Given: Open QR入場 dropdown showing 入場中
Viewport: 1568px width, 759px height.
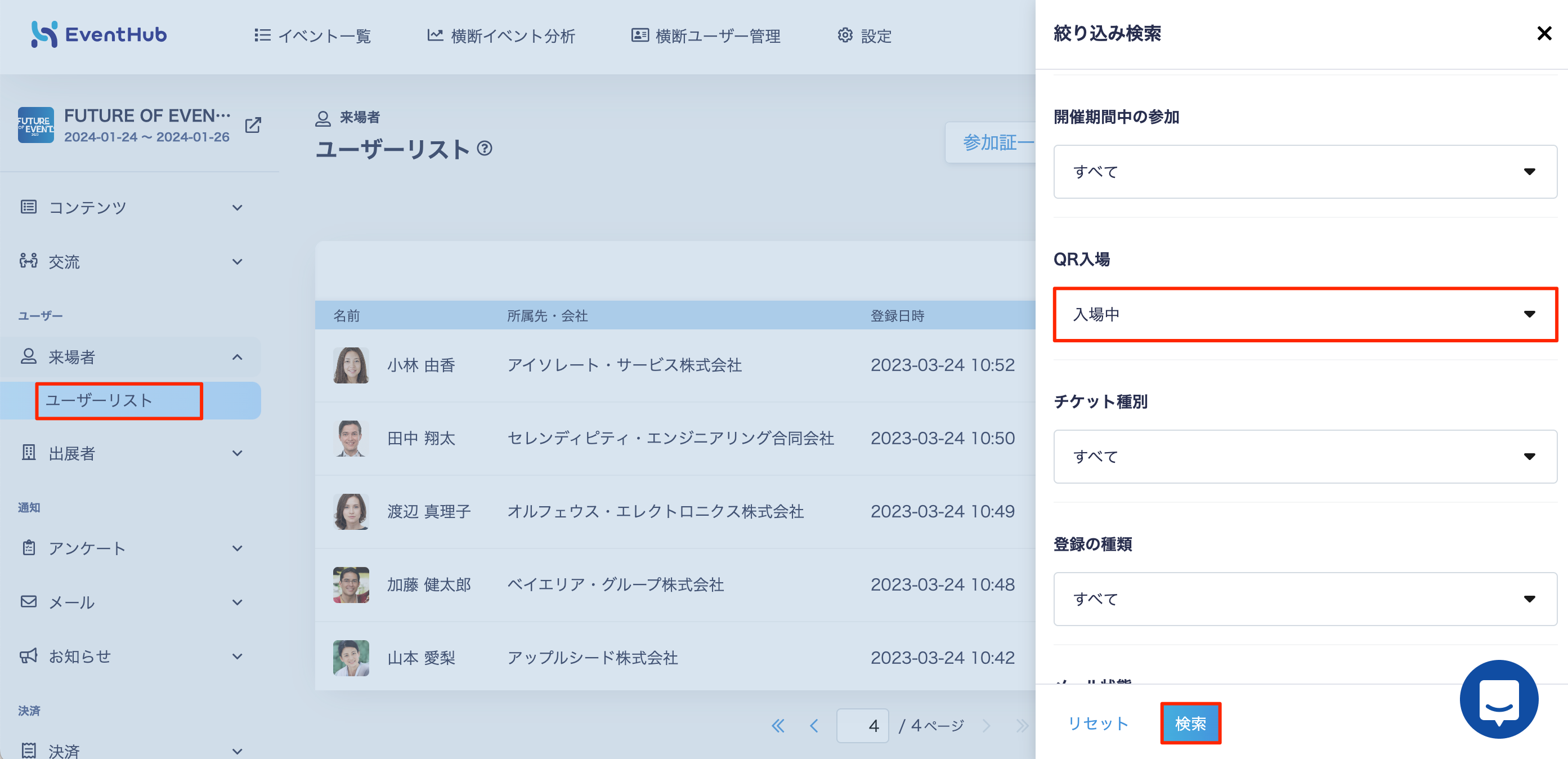Looking at the screenshot, I should (x=1305, y=314).
